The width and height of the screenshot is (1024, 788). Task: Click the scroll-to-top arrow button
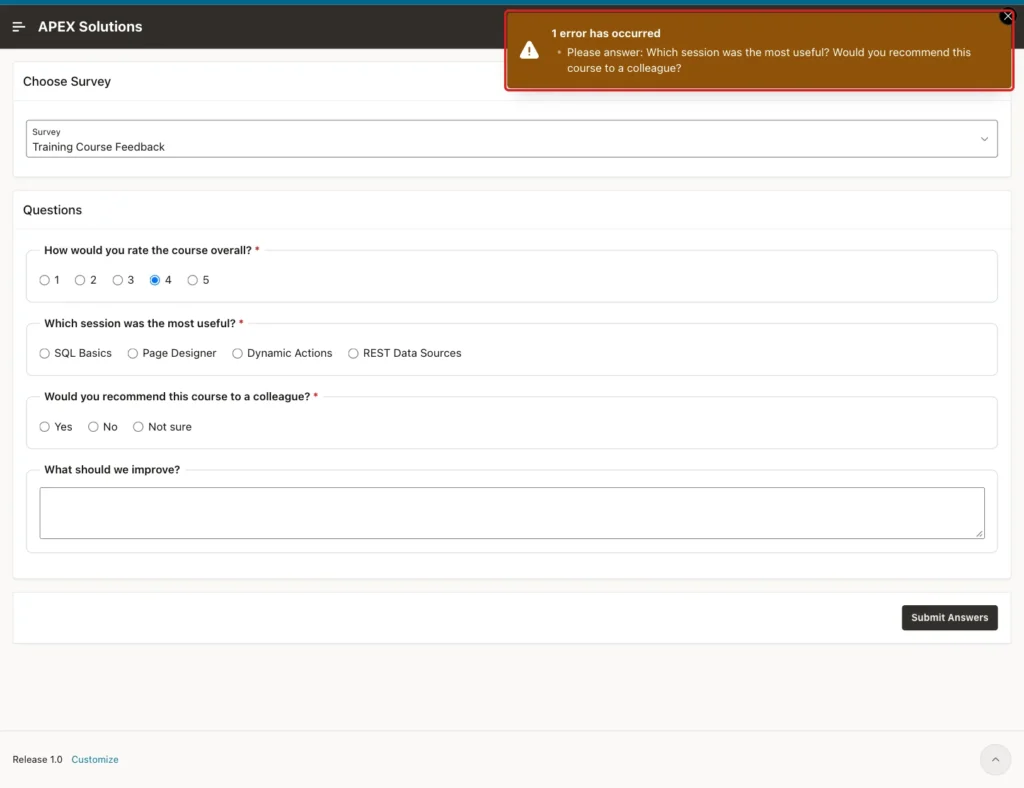[995, 759]
